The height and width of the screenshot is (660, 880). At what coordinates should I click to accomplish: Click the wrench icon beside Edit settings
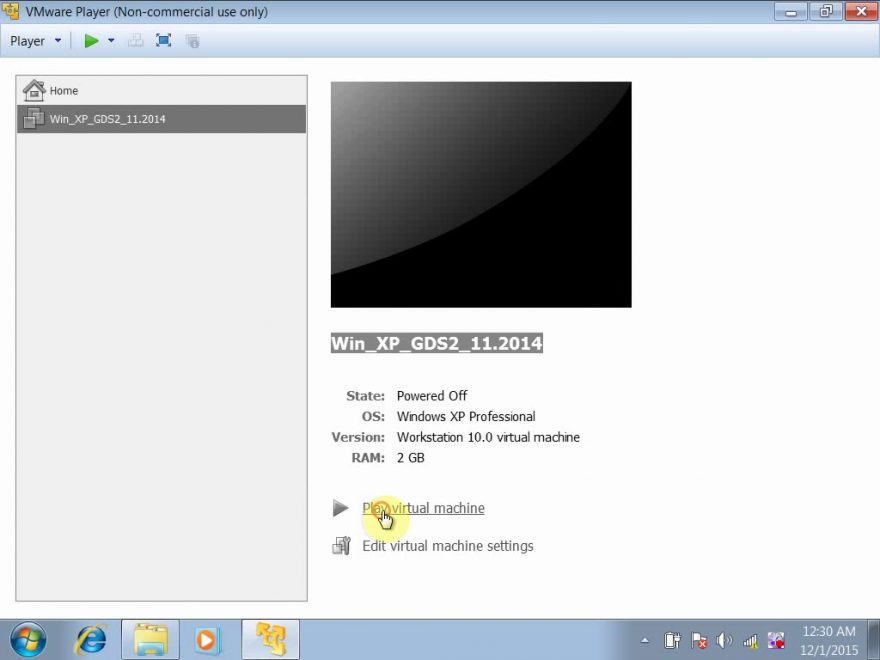click(x=341, y=545)
